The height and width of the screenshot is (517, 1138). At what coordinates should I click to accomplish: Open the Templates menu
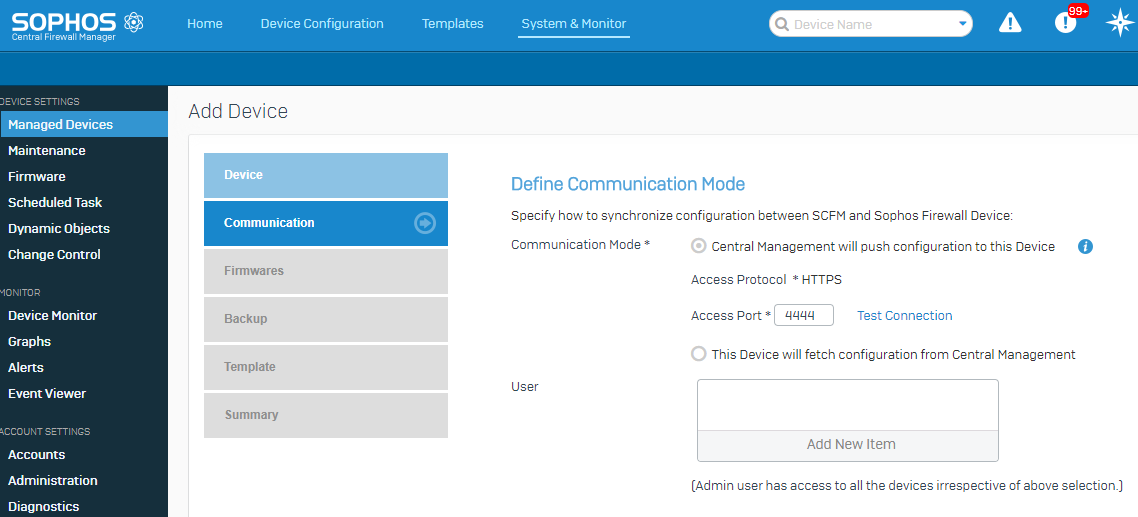coord(453,24)
